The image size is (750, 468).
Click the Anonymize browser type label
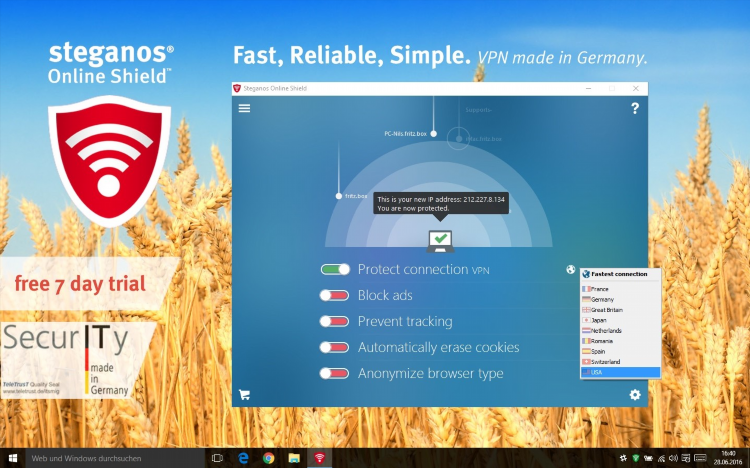(430, 373)
